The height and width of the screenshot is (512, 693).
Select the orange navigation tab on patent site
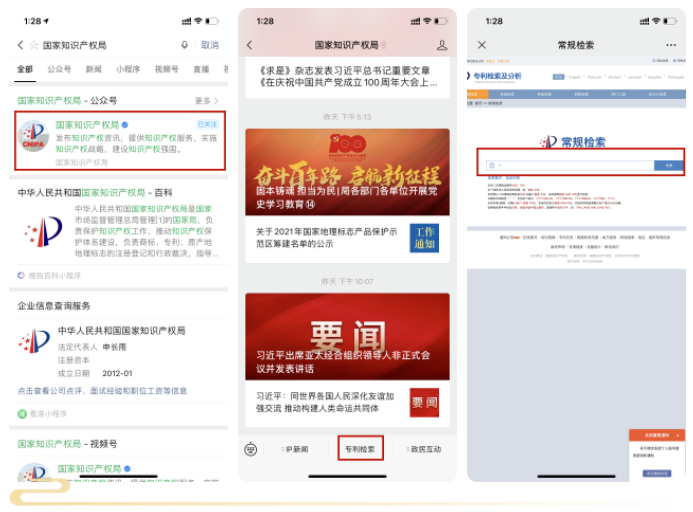tap(477, 94)
